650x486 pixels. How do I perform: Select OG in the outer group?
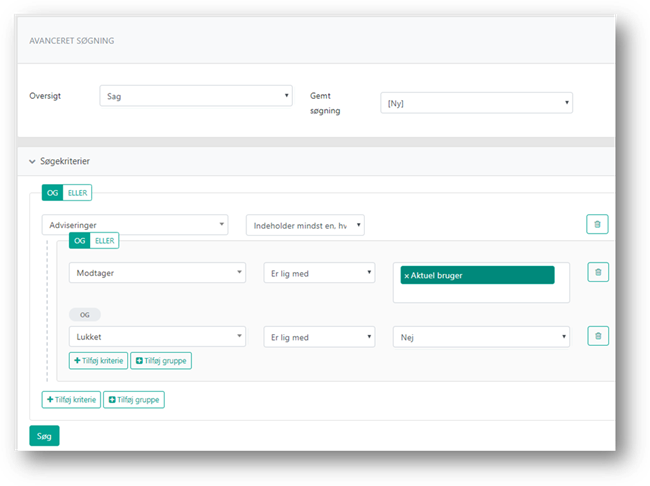coord(52,192)
